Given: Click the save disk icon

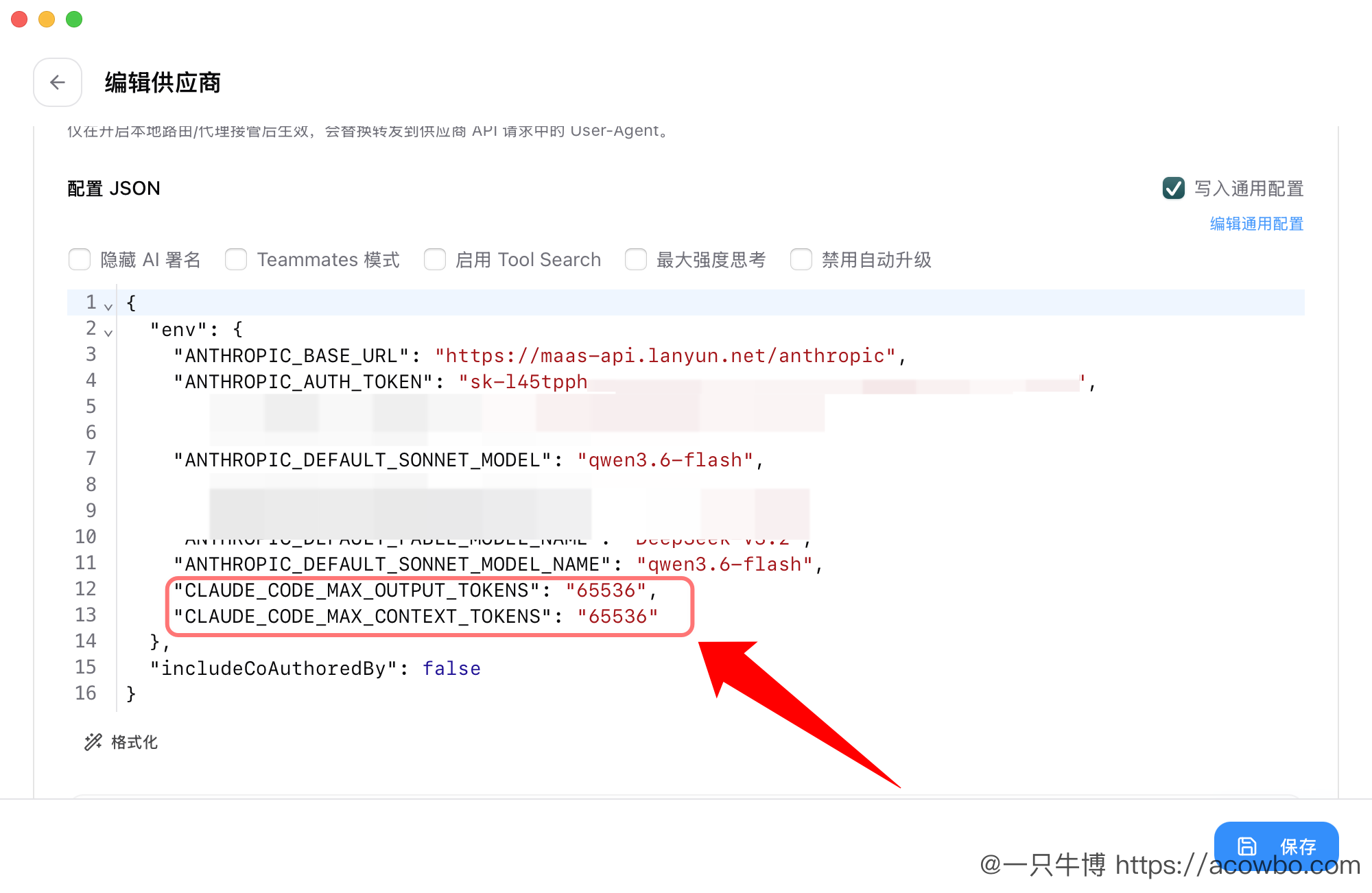Looking at the screenshot, I should pos(1246,846).
